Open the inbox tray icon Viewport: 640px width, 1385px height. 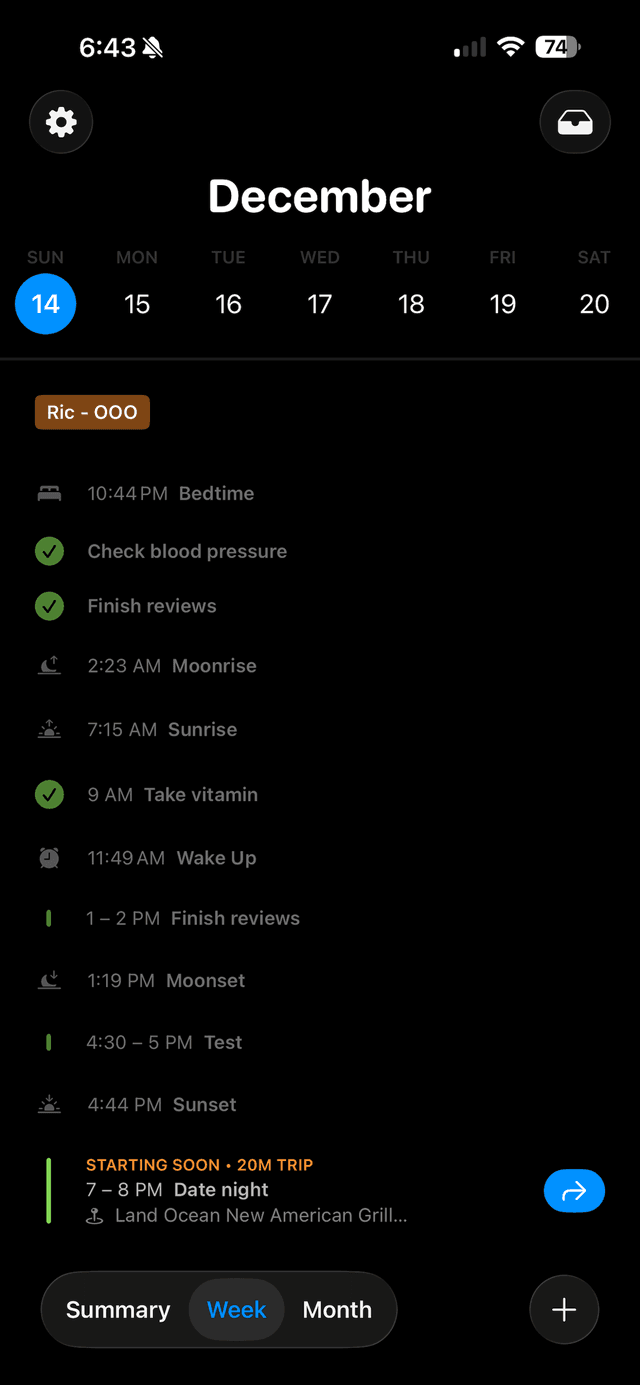tap(575, 122)
